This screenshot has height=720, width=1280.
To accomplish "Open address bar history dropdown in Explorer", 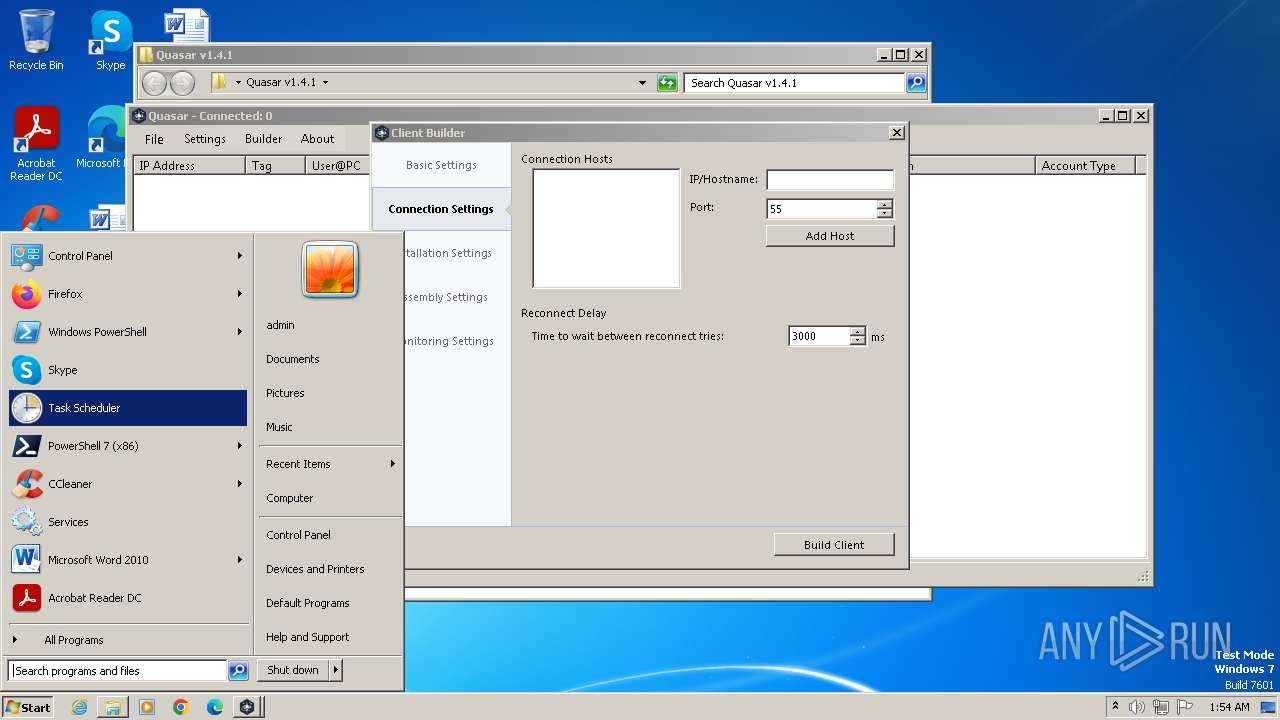I will (x=642, y=83).
